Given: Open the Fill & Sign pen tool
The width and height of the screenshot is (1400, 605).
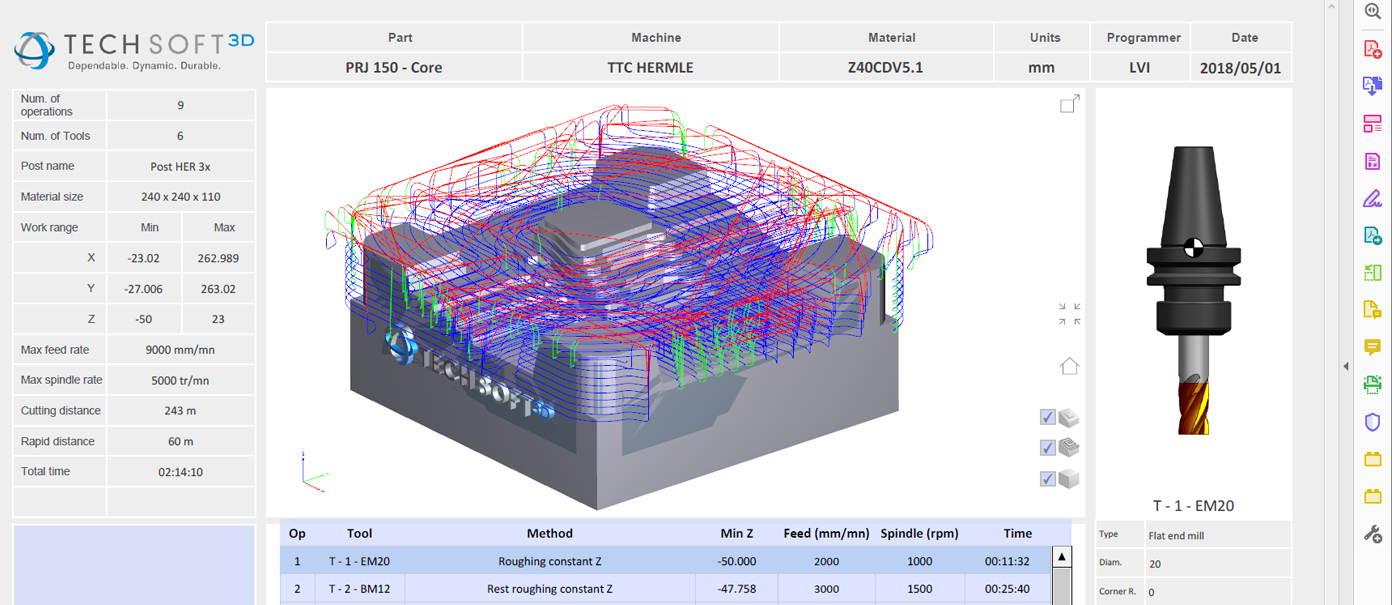Looking at the screenshot, I should click(1373, 198).
